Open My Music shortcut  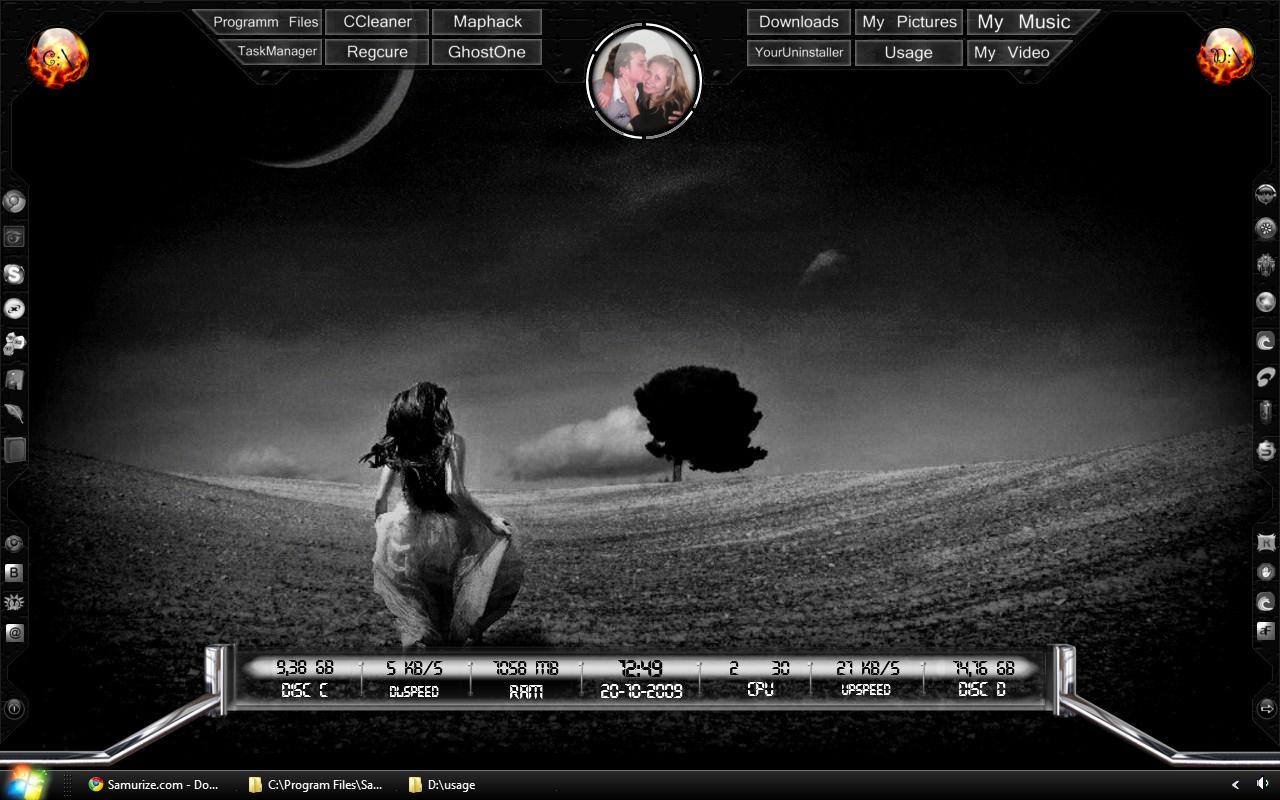coord(1023,22)
